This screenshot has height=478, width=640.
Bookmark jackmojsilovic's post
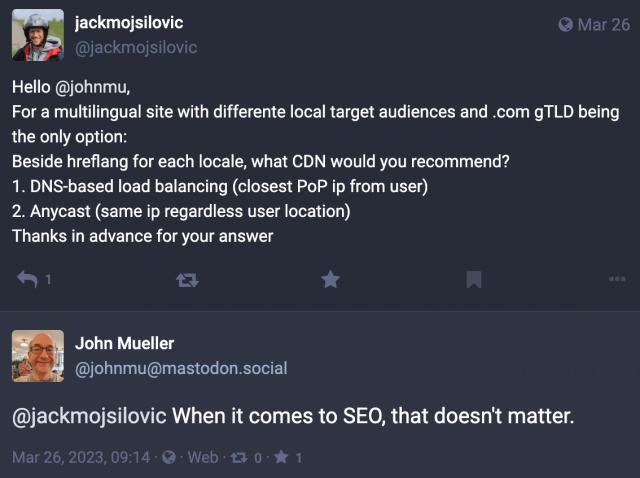pyautogui.click(x=474, y=280)
